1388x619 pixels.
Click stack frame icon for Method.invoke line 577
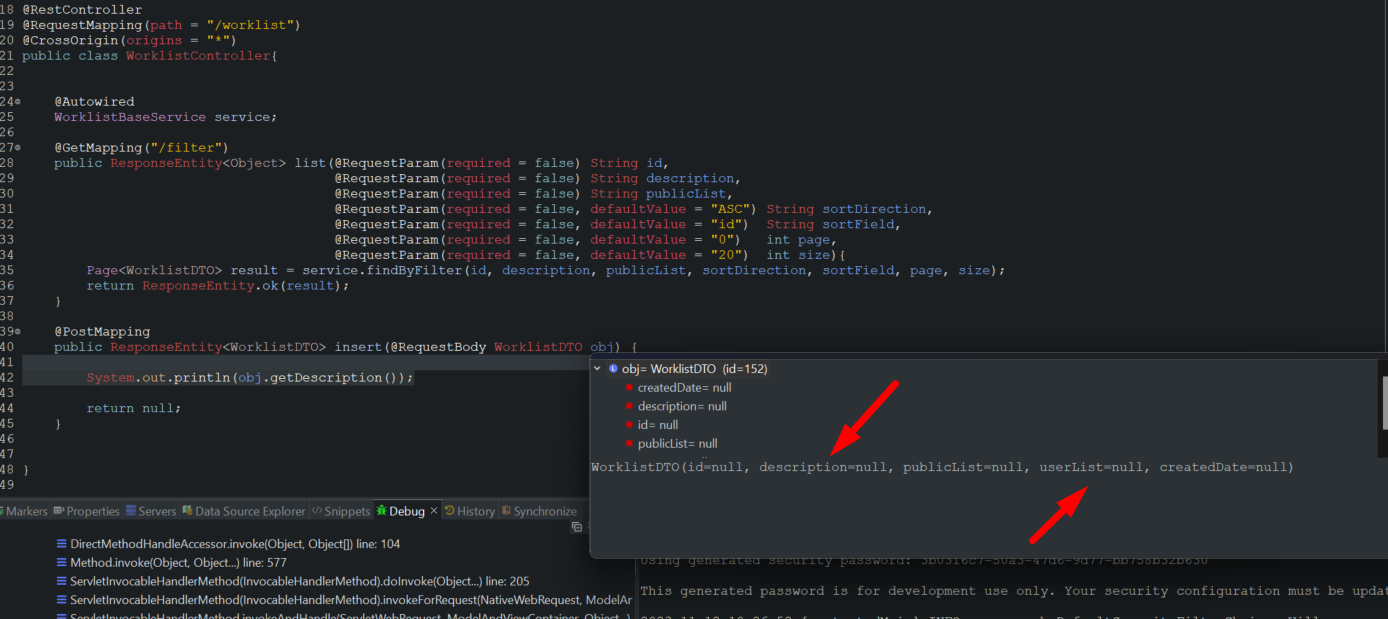[62, 563]
